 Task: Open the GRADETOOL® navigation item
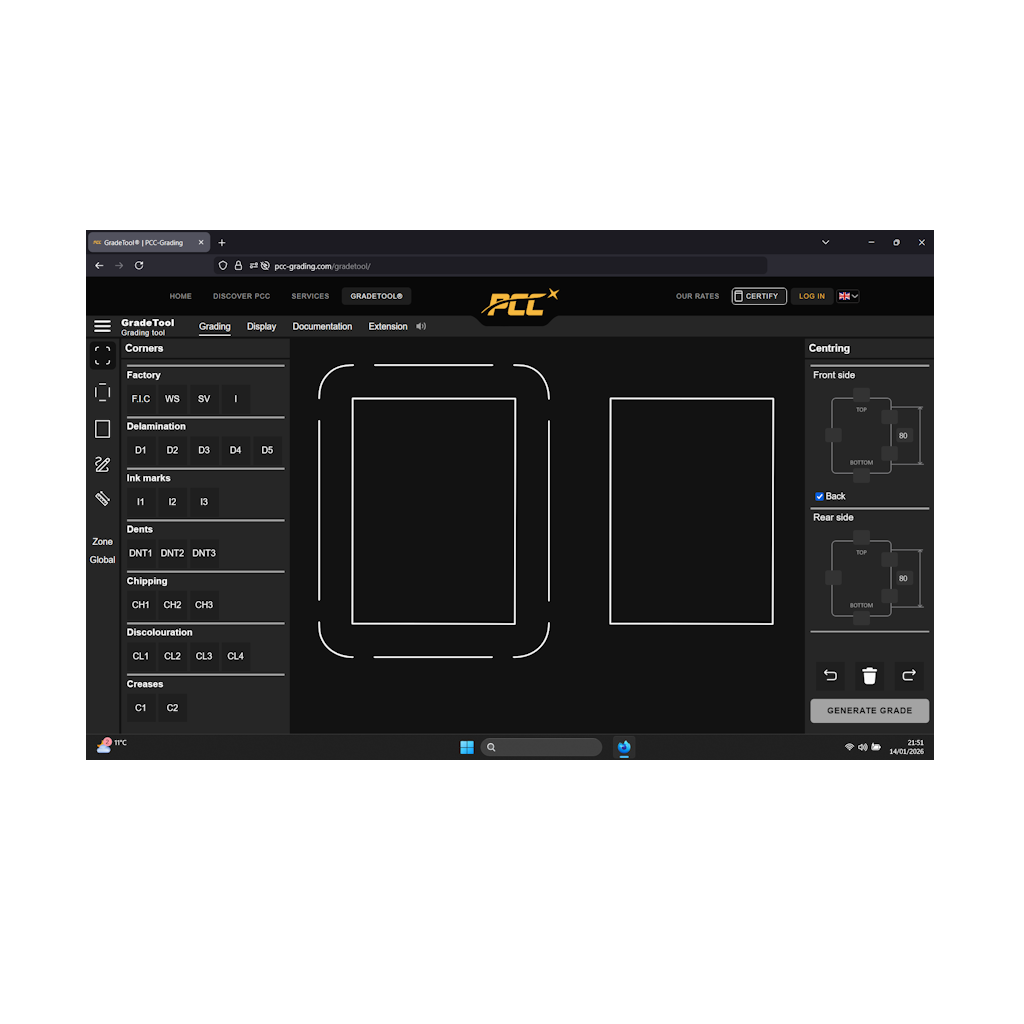tap(376, 296)
